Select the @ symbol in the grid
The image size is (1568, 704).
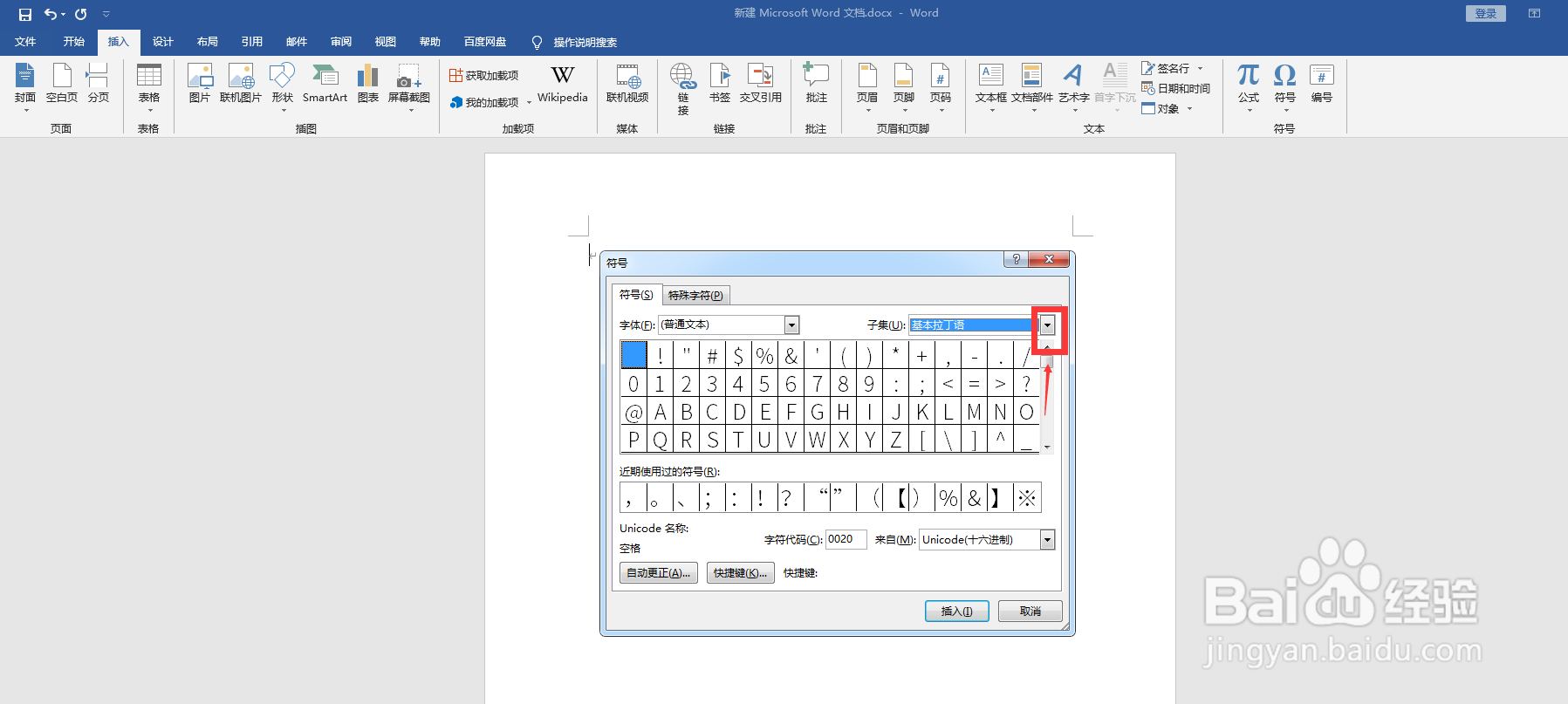[x=633, y=412]
